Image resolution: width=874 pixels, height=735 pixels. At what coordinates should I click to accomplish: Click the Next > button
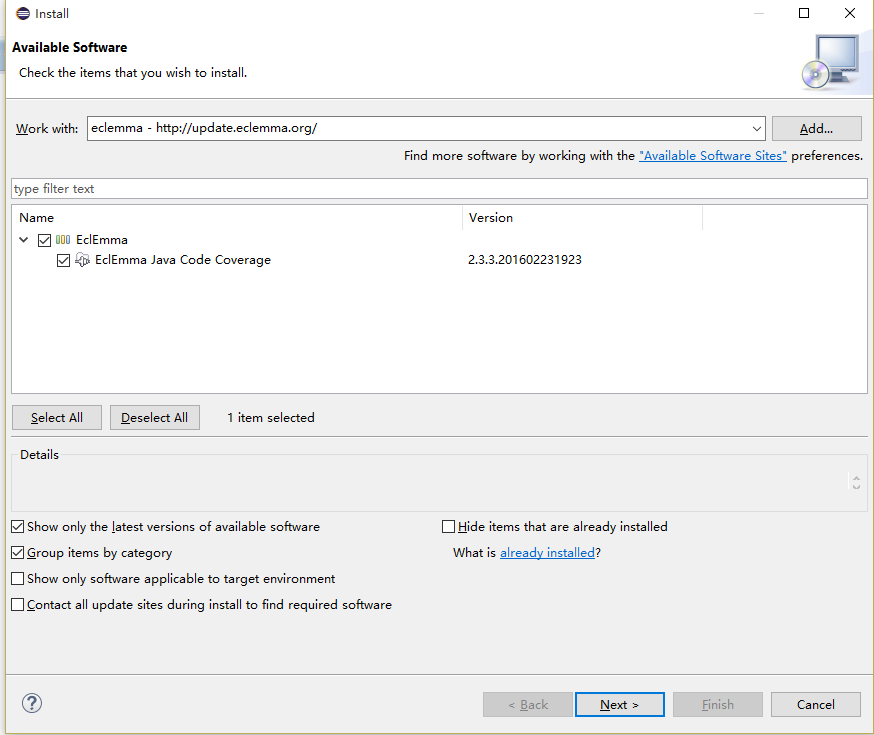point(619,705)
